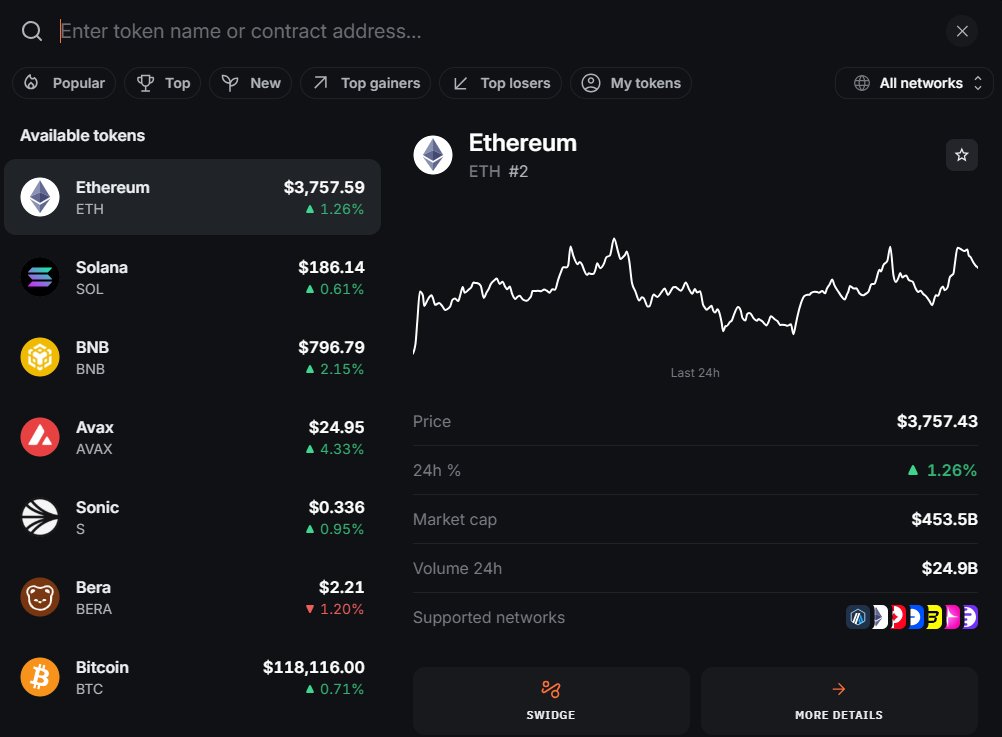Click the Avax coin icon
1002x737 pixels.
click(x=40, y=437)
